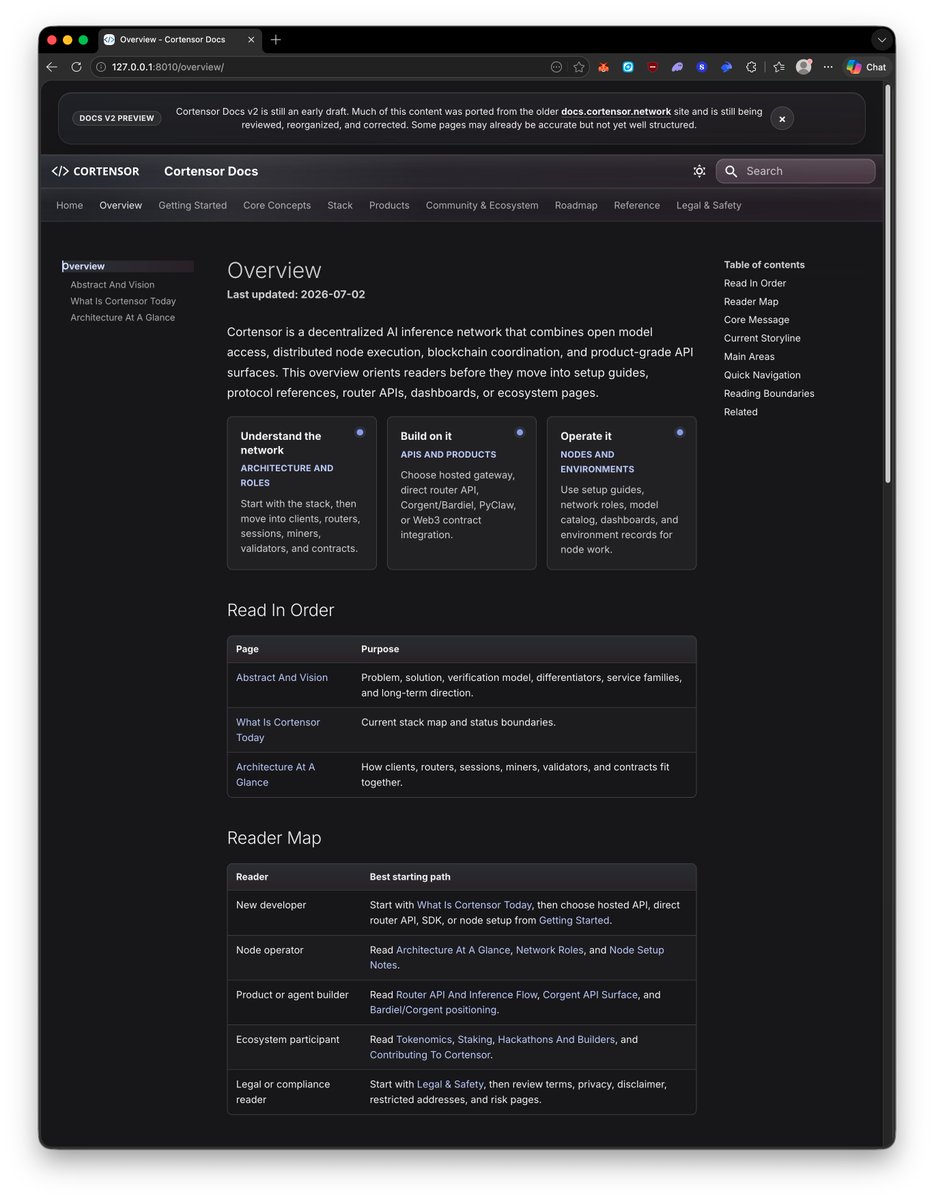Open the orange fox extension icon
934x1200 pixels.
click(x=604, y=67)
